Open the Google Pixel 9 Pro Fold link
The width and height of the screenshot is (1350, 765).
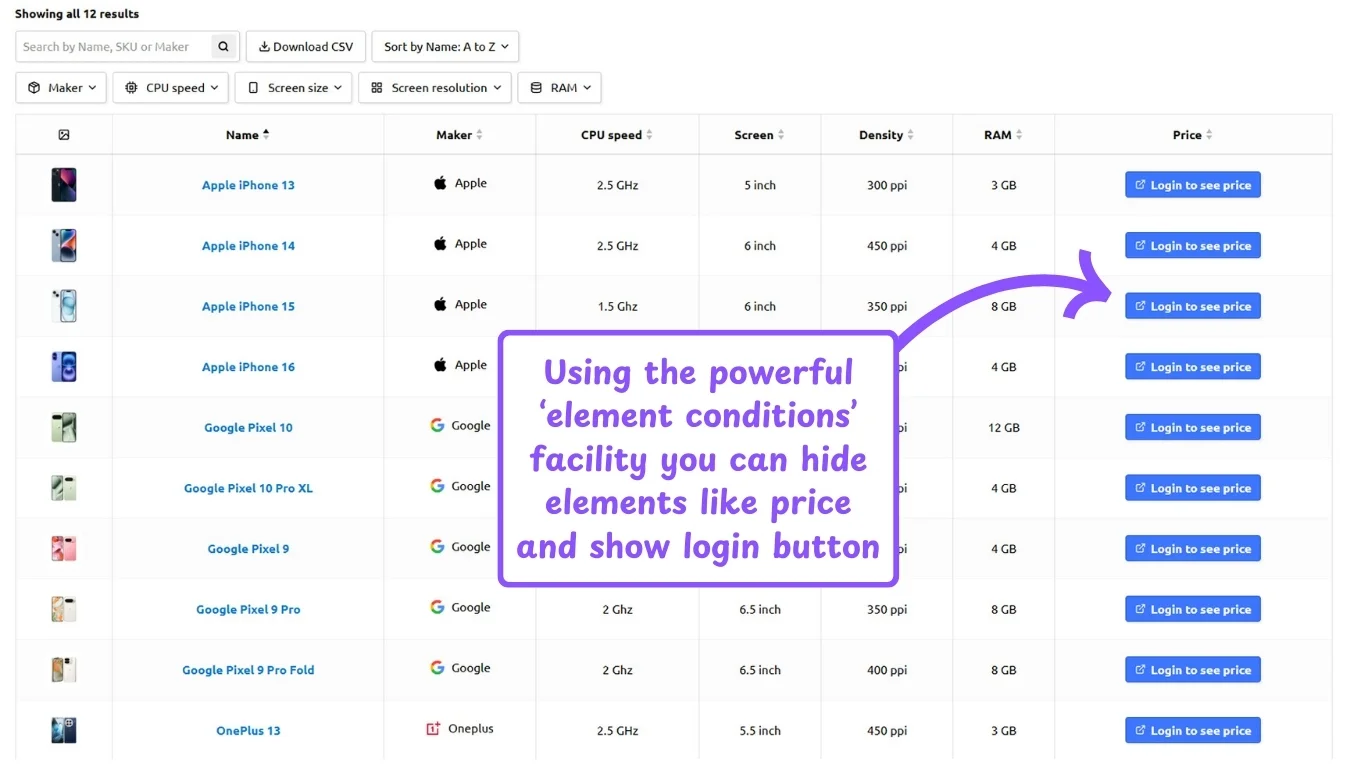pos(248,670)
